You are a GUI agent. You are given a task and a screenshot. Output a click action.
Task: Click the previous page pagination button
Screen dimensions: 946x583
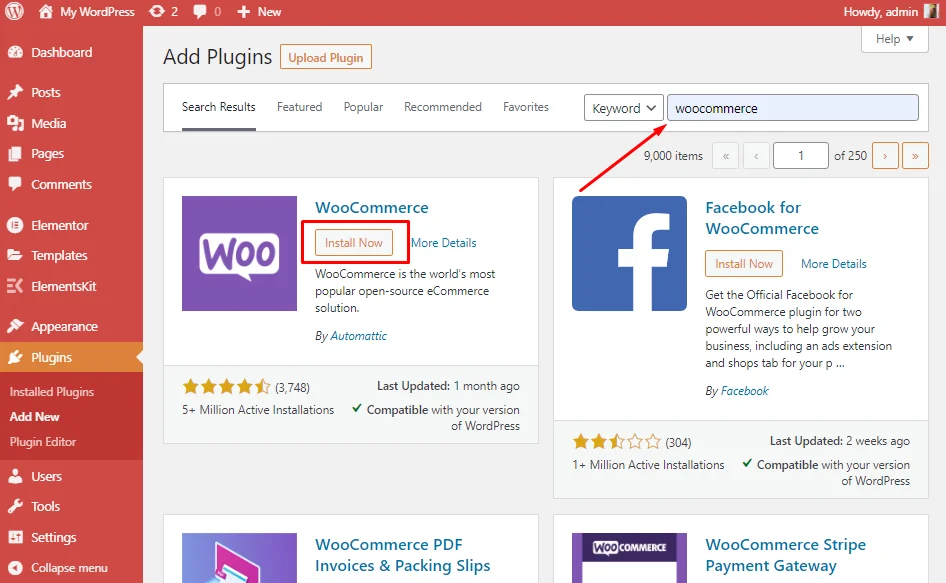tap(756, 156)
